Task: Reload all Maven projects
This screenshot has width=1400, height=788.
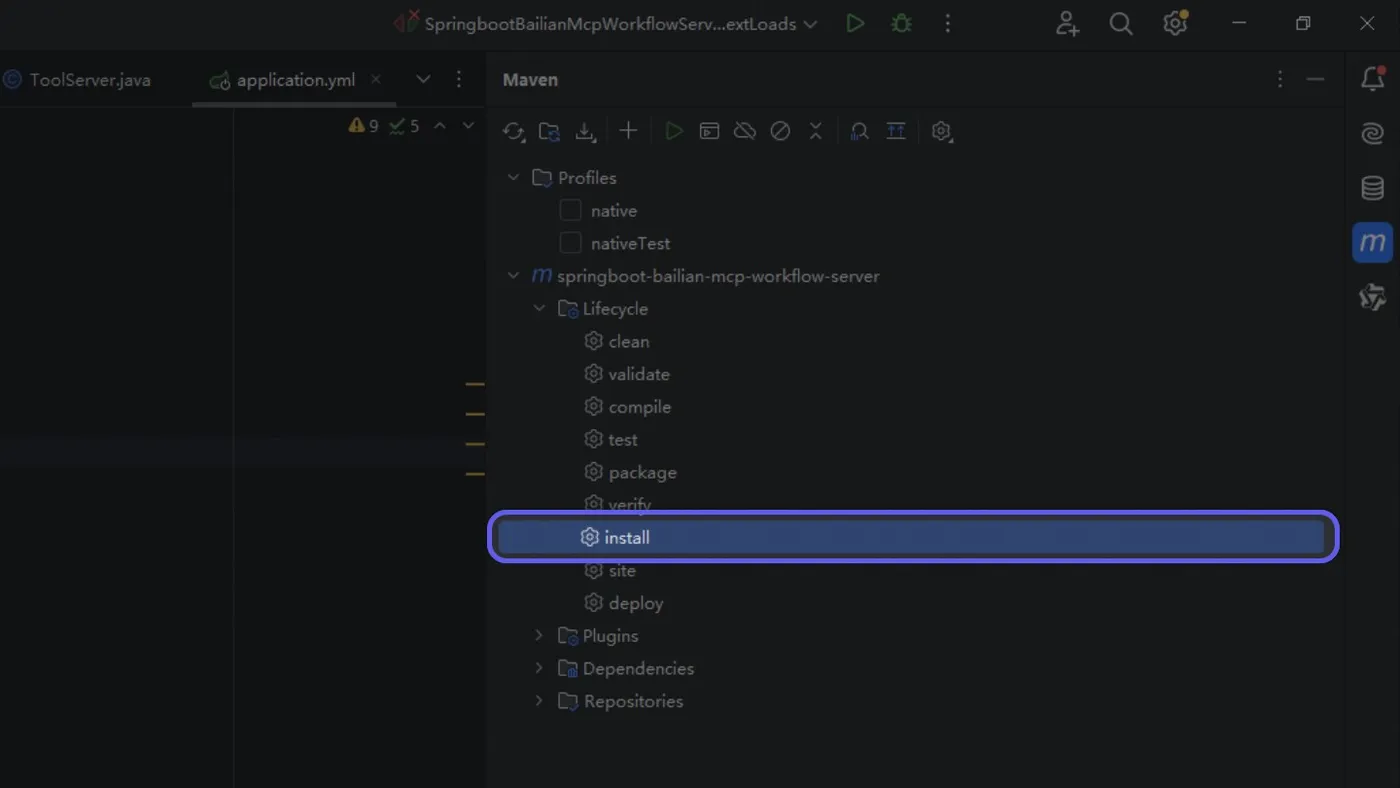Action: [514, 131]
